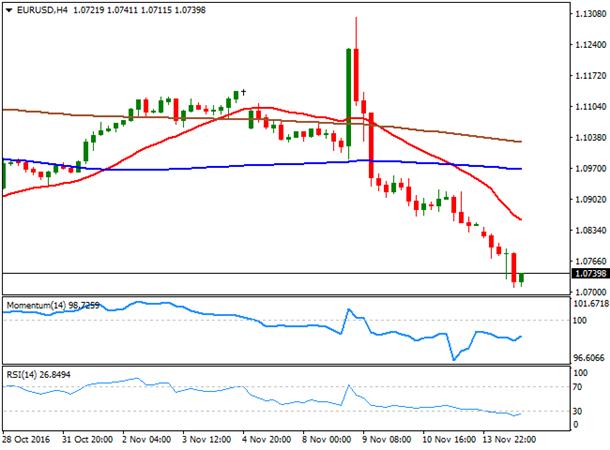The image size is (610, 450).
Task: Click the 2 Nov 04:00 time label
Action: (x=146, y=439)
